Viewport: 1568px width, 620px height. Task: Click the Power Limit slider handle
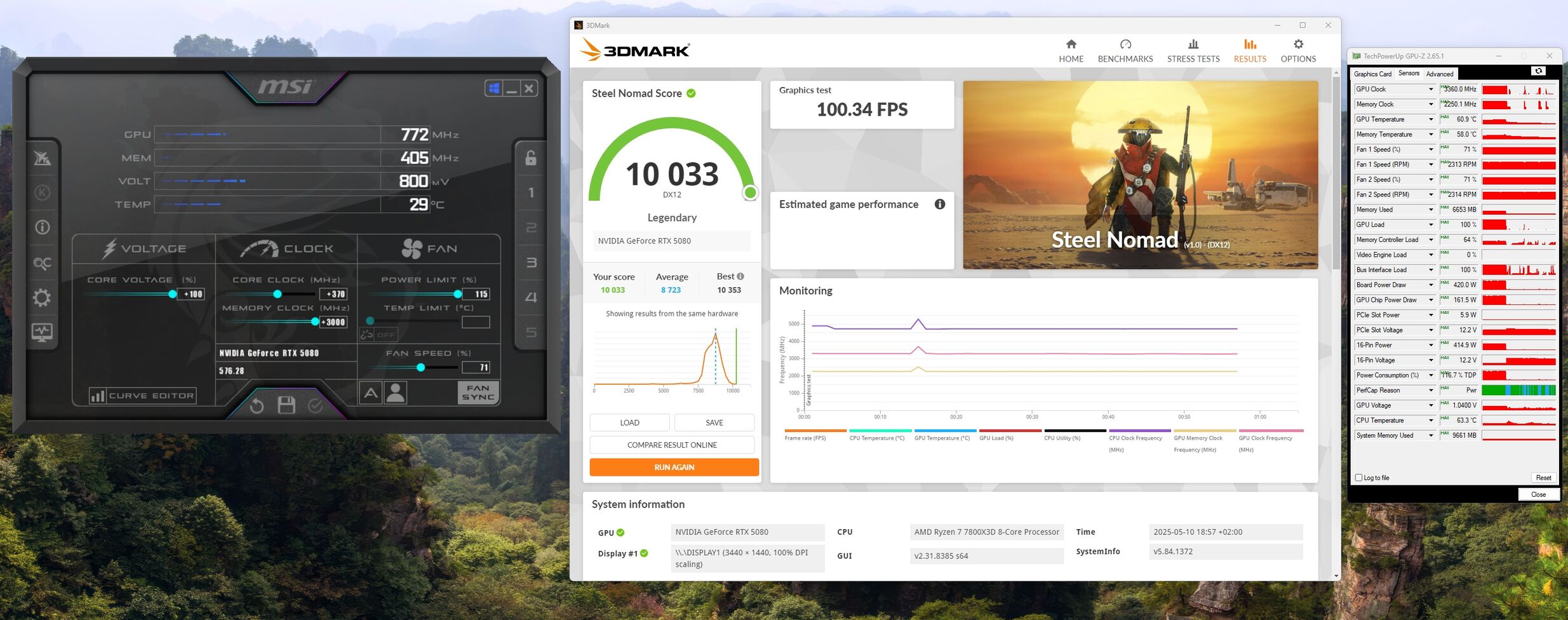click(x=458, y=294)
